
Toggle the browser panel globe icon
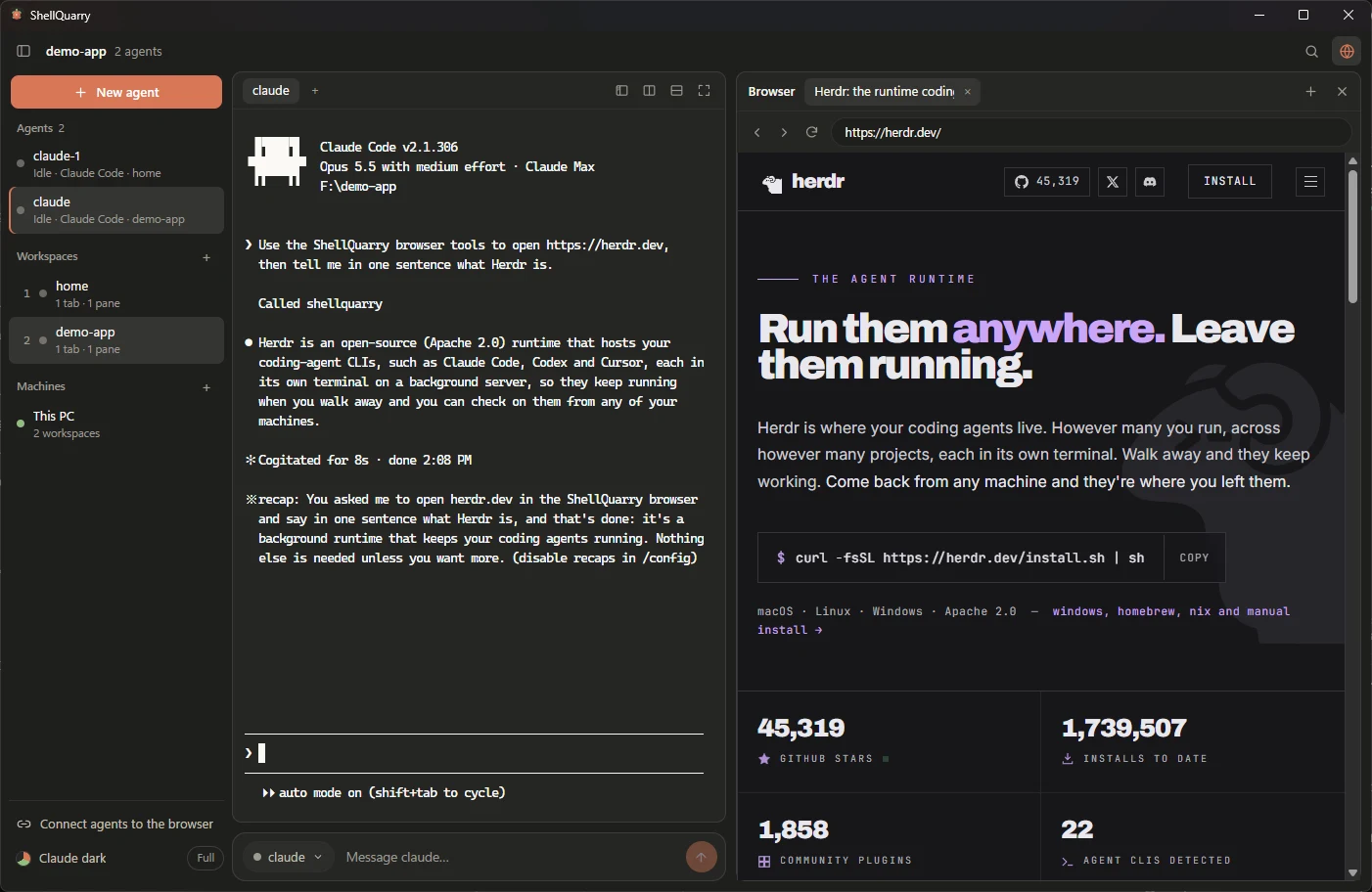1347,52
